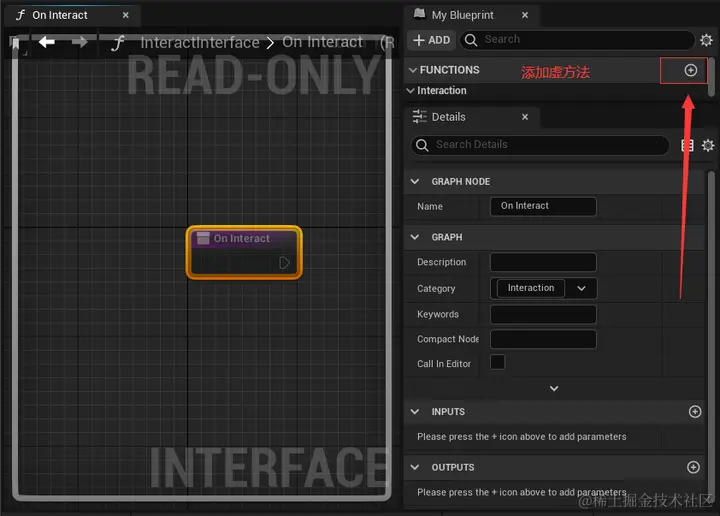Close the Details tab
The image size is (720, 516).
click(x=525, y=117)
